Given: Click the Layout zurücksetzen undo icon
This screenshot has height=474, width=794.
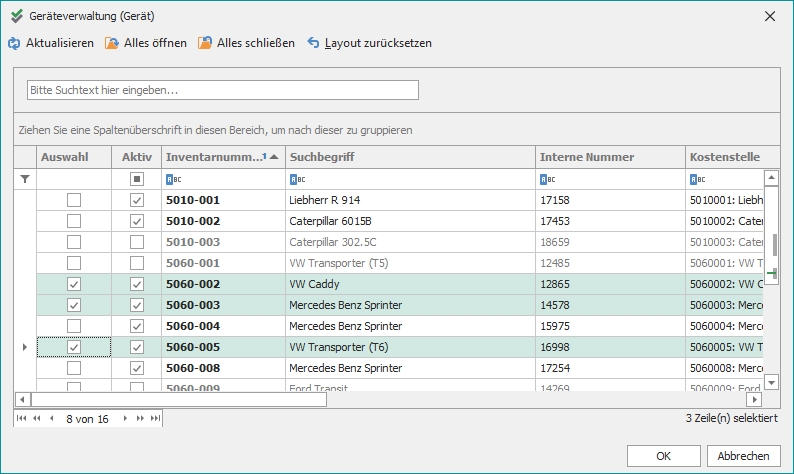Looking at the screenshot, I should tap(313, 43).
